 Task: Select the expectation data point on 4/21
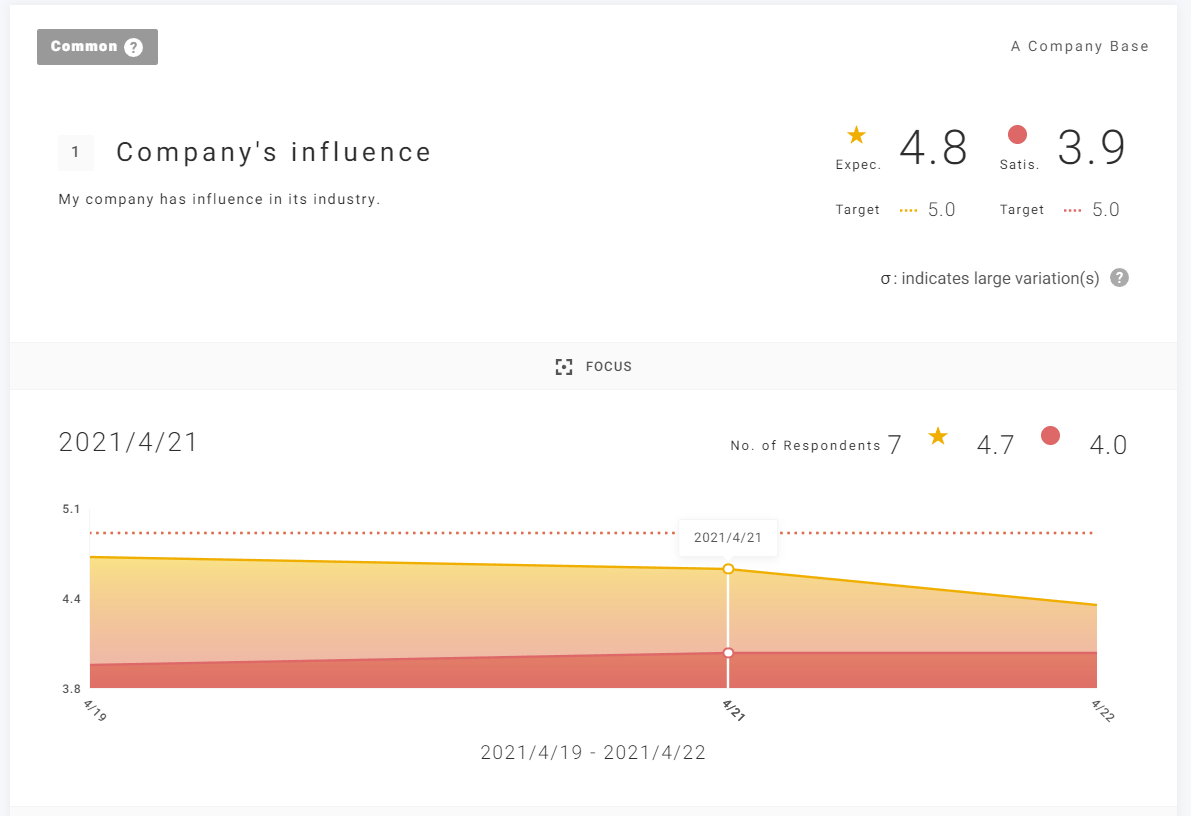tap(728, 569)
